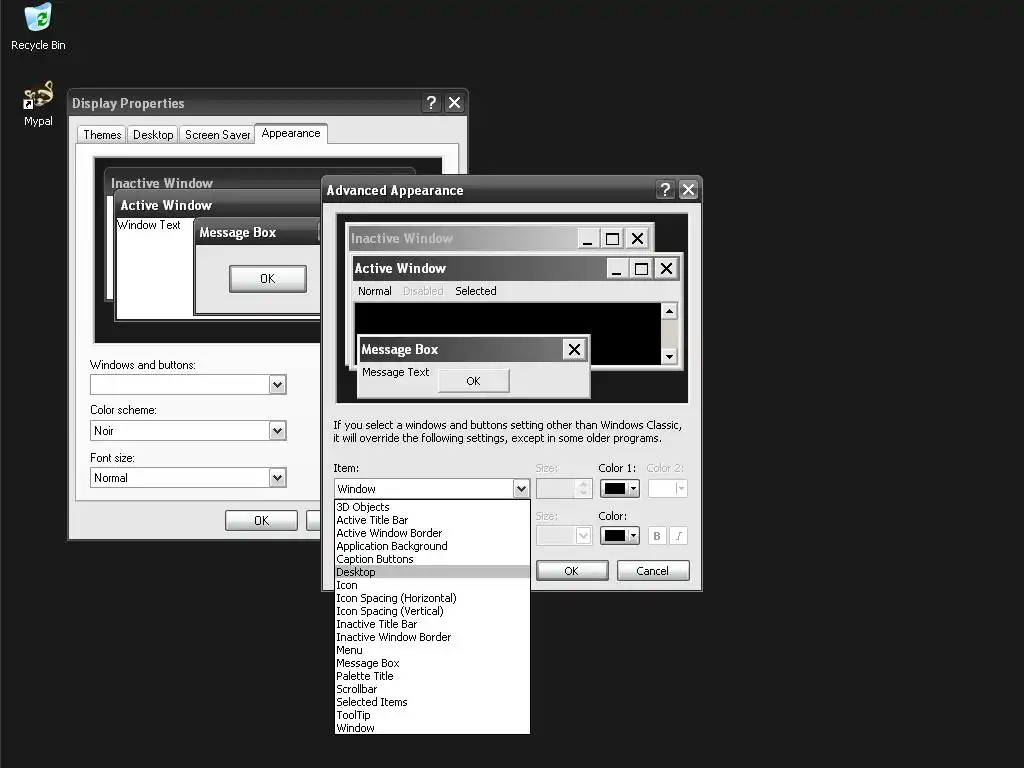1024x768 pixels.
Task: Toggle the italic font button
Action: click(x=679, y=536)
